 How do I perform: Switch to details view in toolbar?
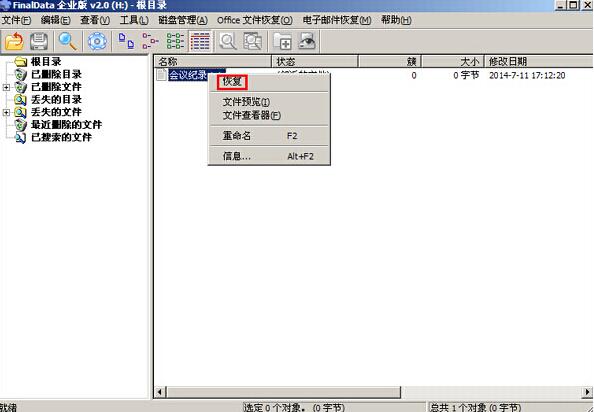200,41
